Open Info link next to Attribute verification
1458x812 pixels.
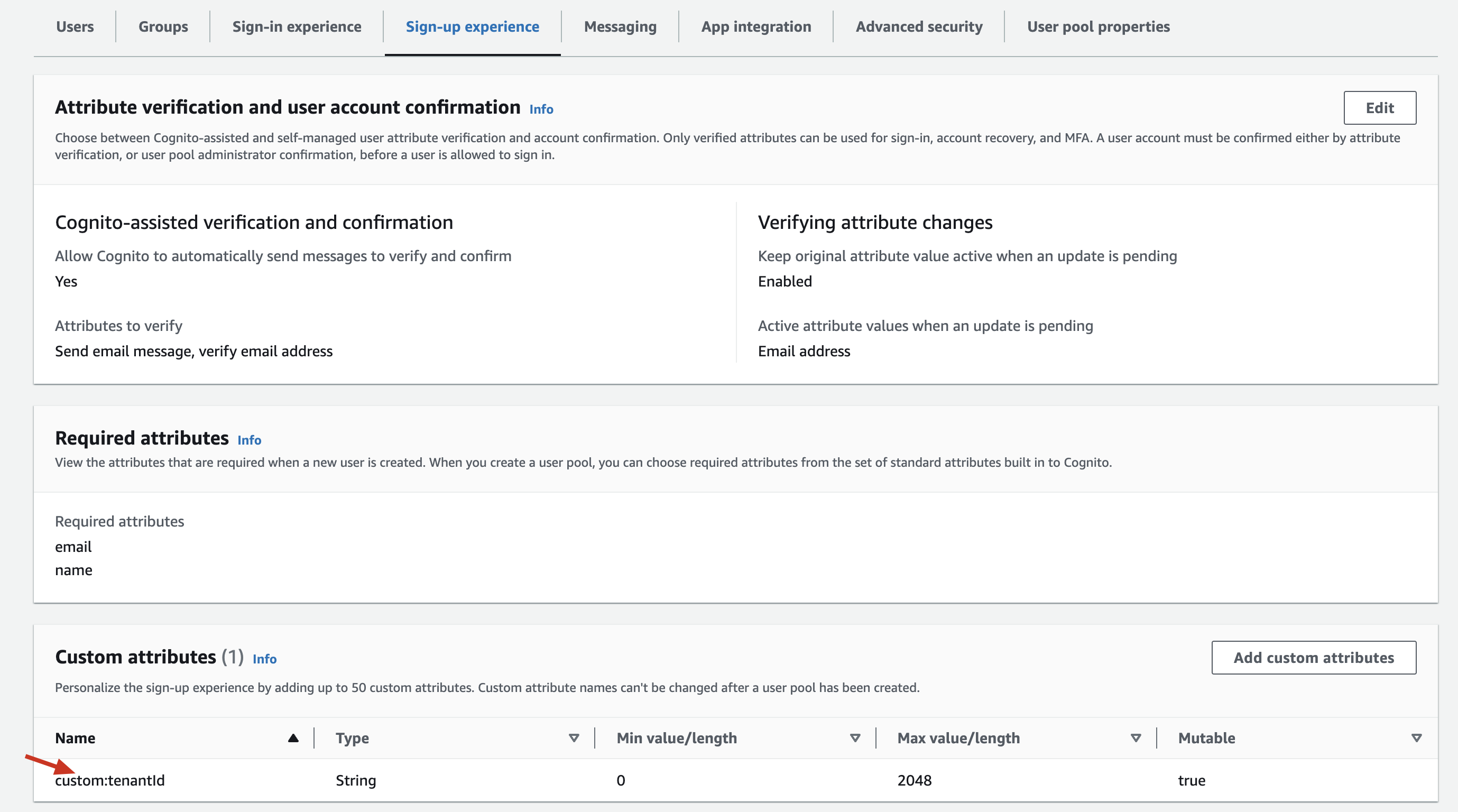tap(540, 109)
